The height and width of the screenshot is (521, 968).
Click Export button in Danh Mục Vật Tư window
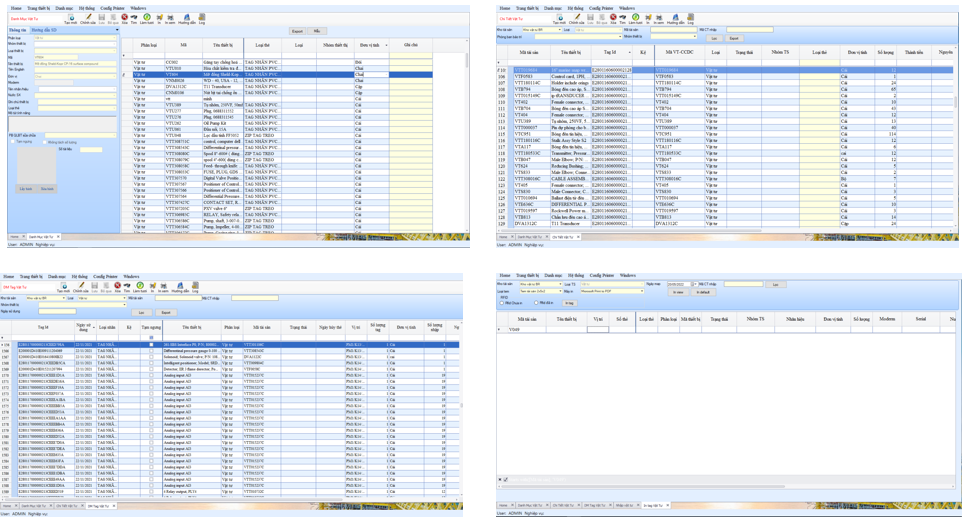tap(297, 31)
